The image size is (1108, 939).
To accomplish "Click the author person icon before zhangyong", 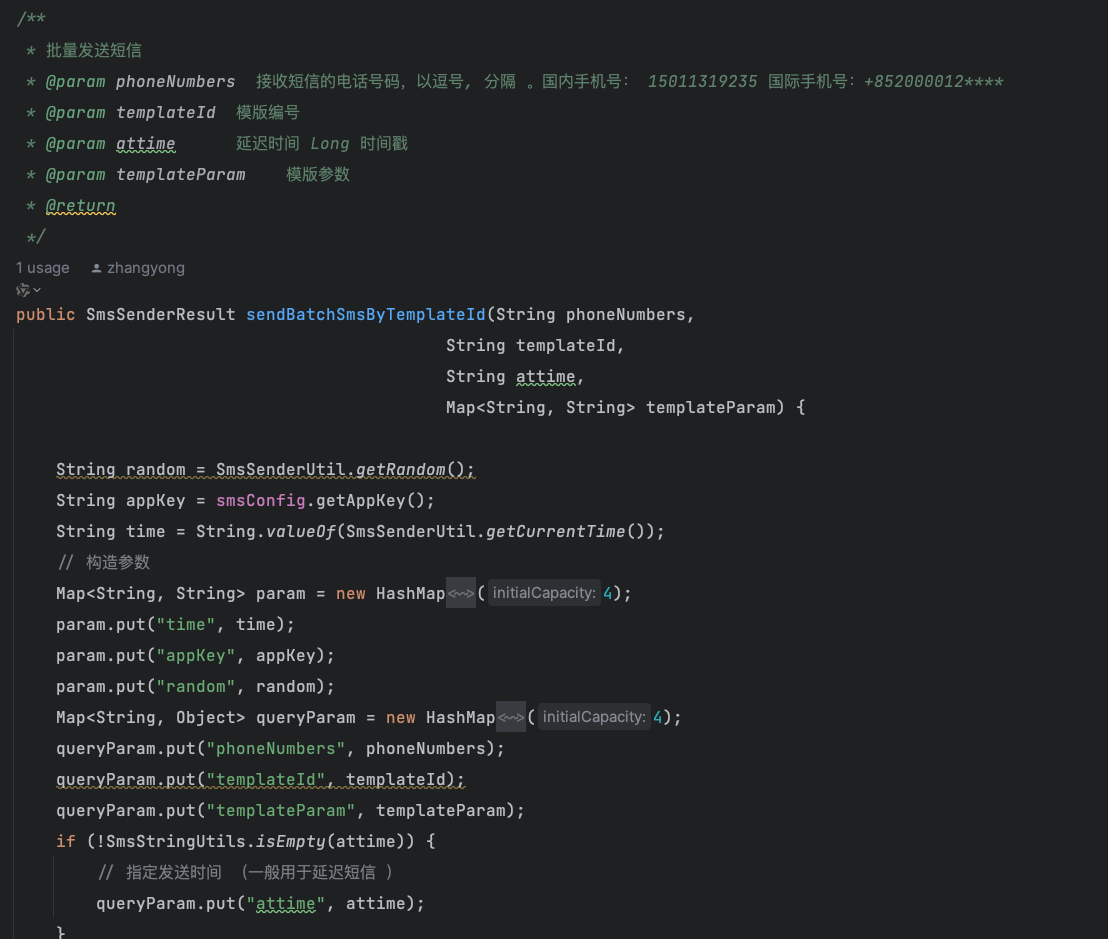I will coord(96,268).
